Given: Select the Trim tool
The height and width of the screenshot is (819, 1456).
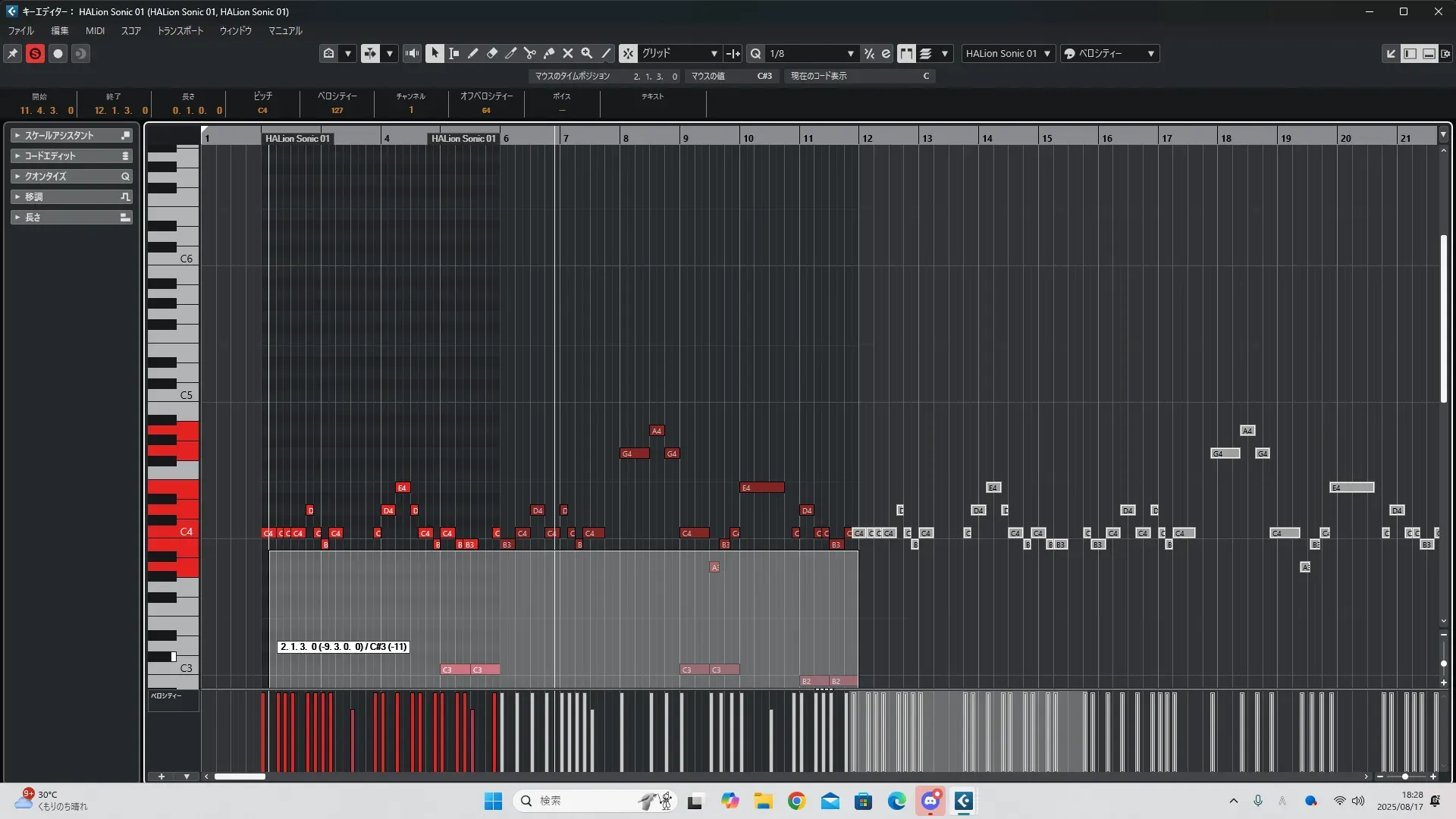Looking at the screenshot, I should (510, 53).
